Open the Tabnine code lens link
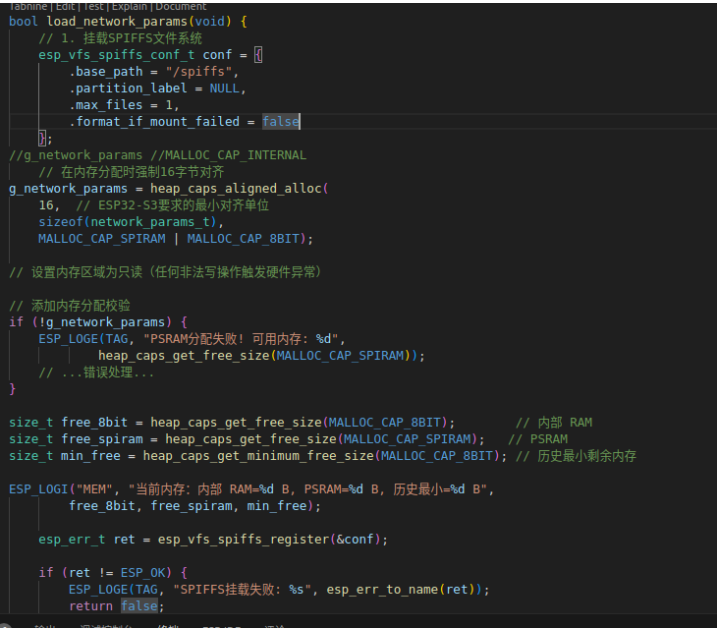717x628 pixels. (28, 6)
